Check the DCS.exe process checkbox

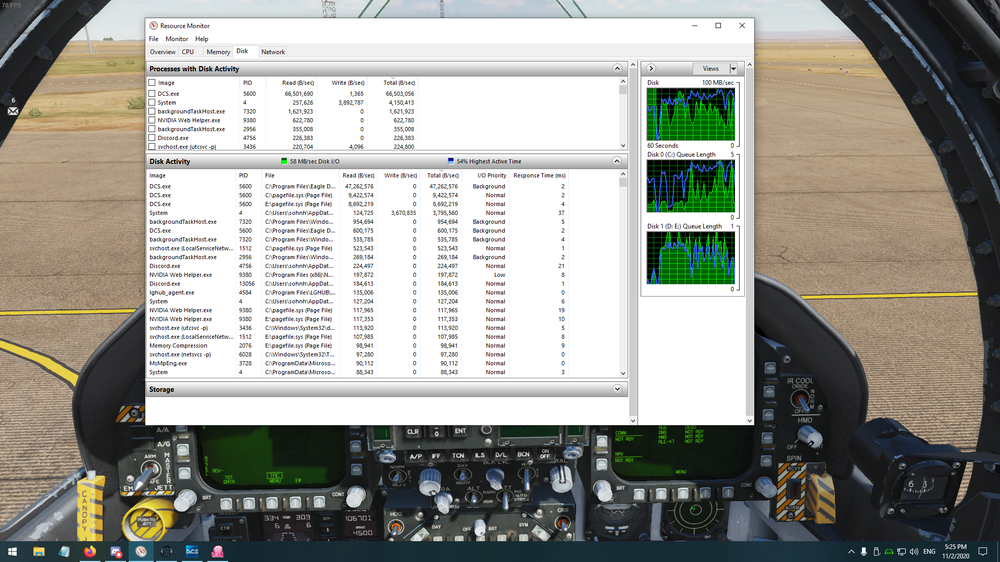pyautogui.click(x=152, y=93)
